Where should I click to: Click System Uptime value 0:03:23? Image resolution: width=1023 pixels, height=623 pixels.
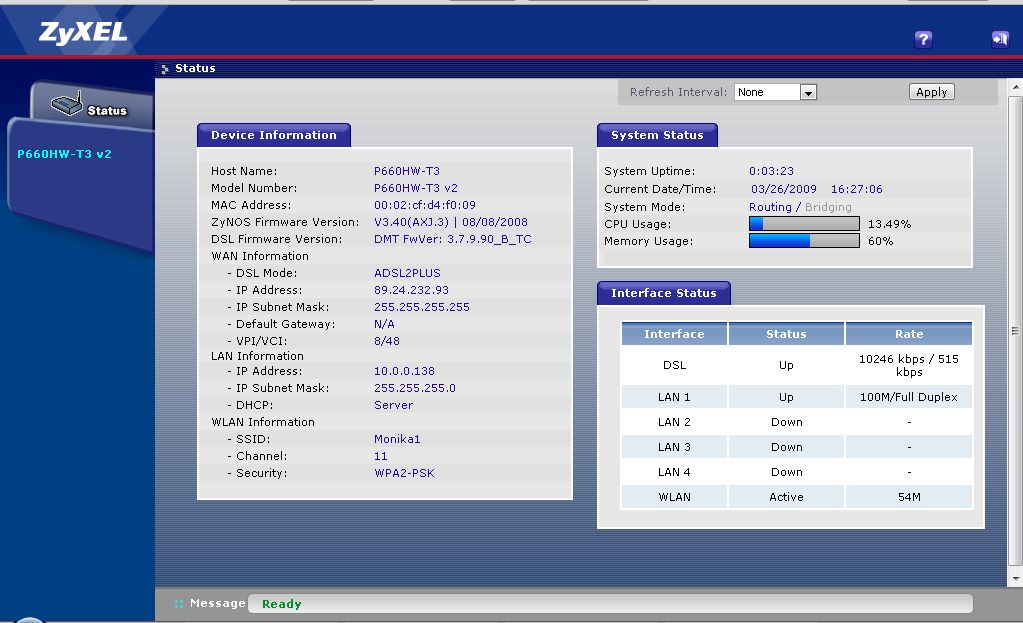pos(771,171)
